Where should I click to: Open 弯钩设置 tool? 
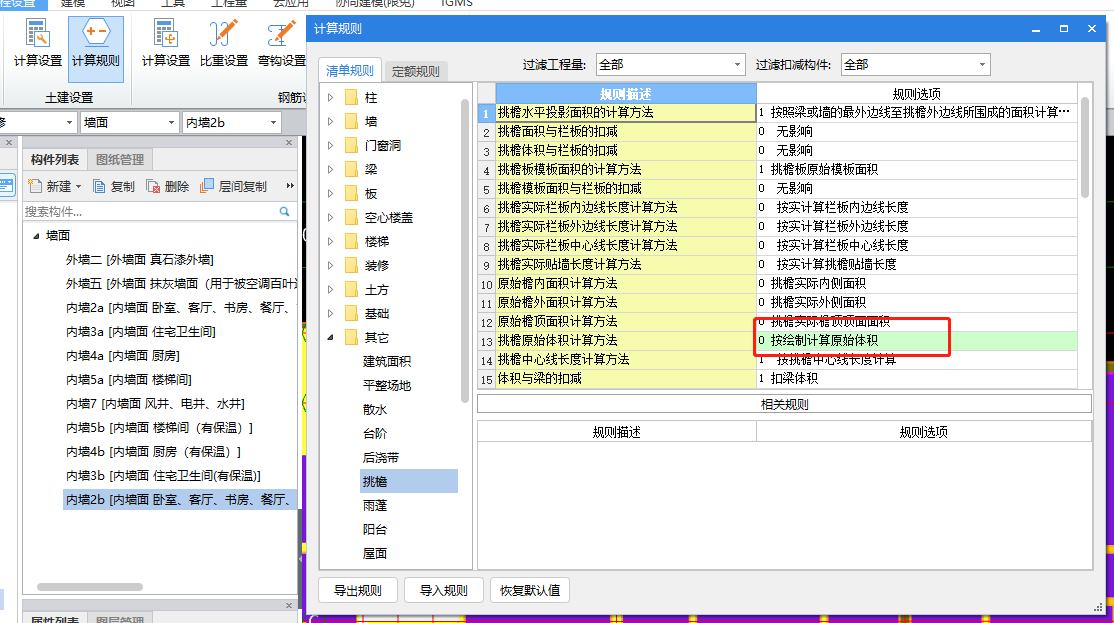pyautogui.click(x=281, y=44)
